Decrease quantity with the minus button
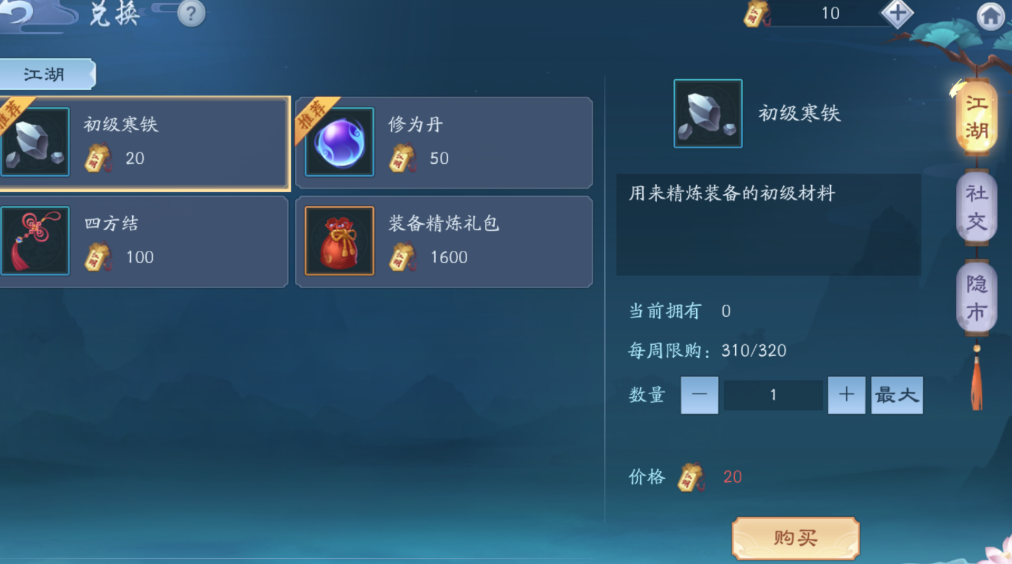The image size is (1012, 564). [700, 395]
